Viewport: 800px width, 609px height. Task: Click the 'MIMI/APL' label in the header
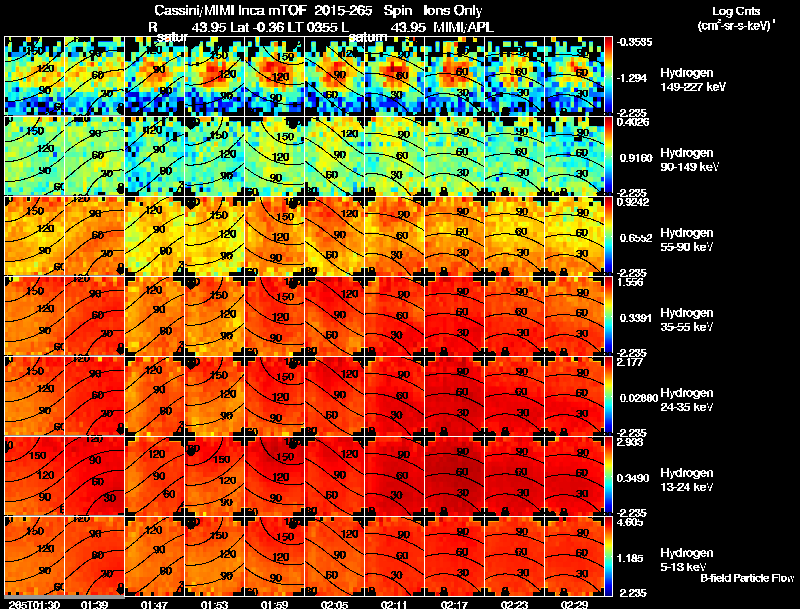463,28
